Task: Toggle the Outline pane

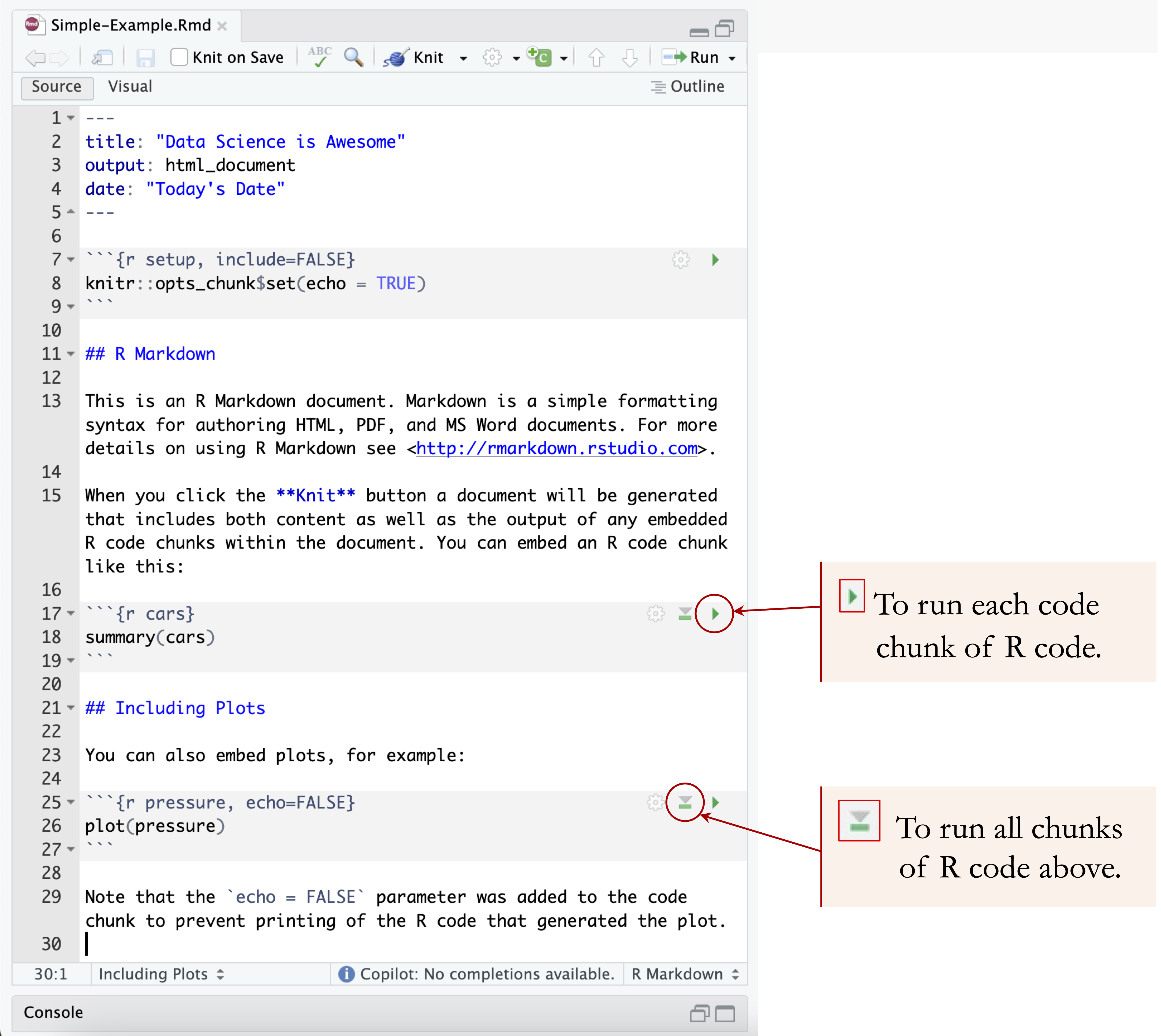Action: pos(688,87)
